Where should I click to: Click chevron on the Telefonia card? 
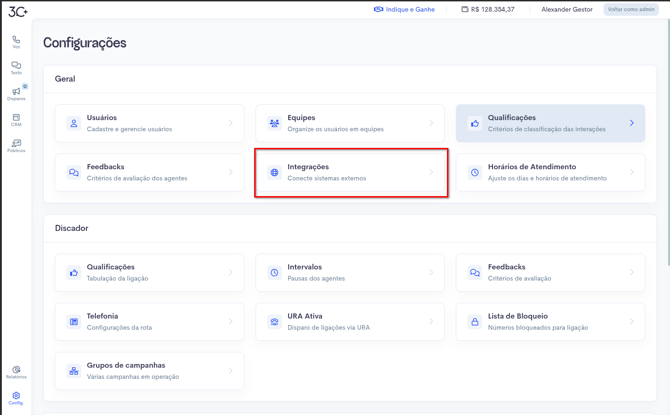[x=230, y=321]
